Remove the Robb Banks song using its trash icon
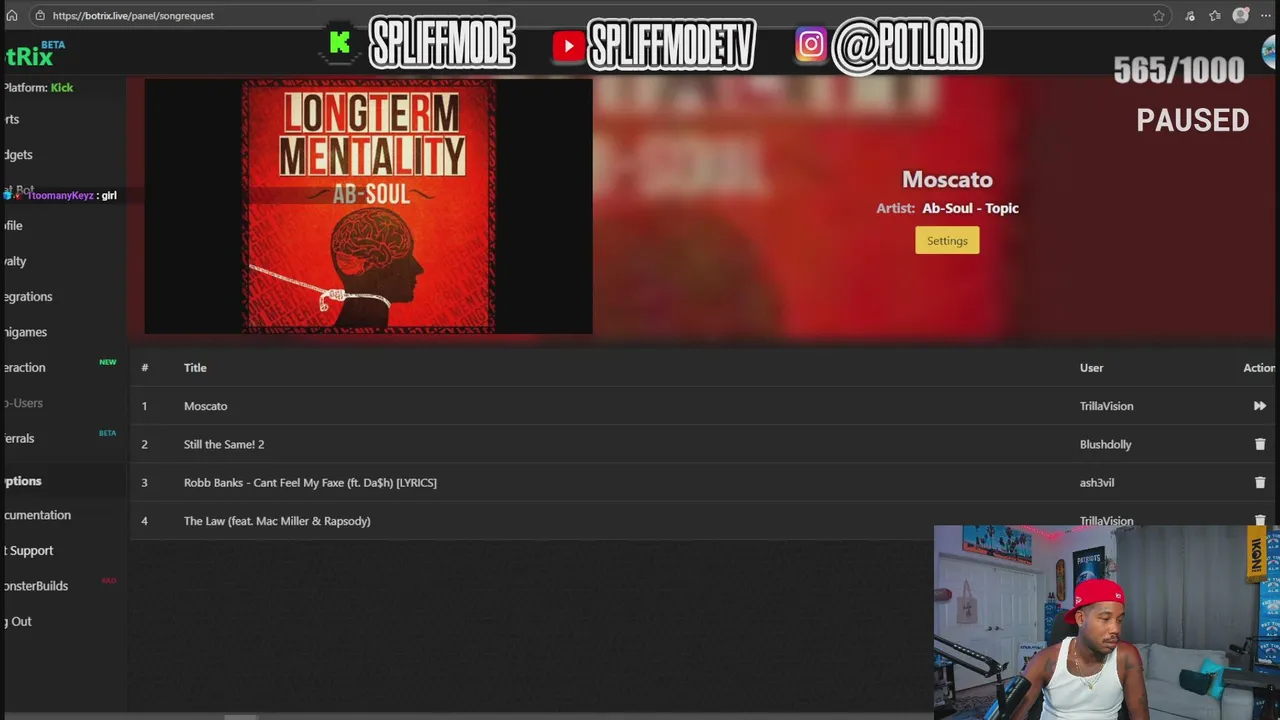Image resolution: width=1280 pixels, height=720 pixels. tap(1259, 482)
